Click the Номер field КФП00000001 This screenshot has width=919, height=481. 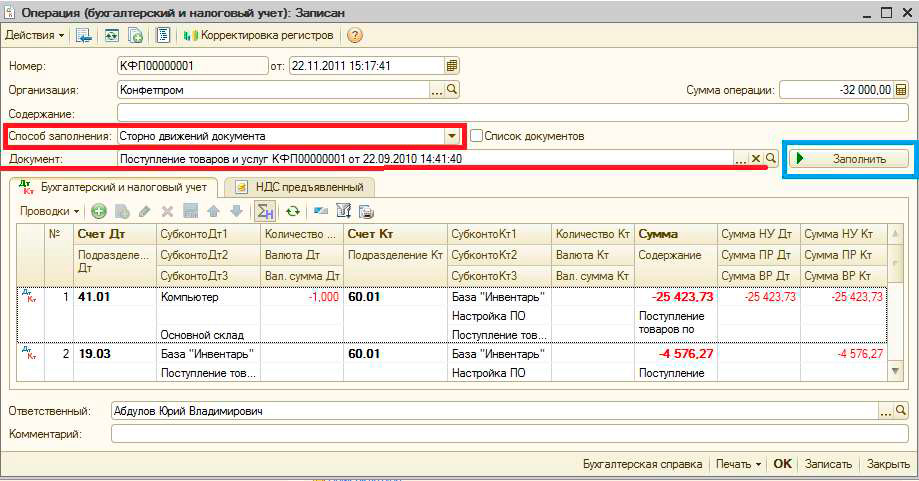click(192, 66)
